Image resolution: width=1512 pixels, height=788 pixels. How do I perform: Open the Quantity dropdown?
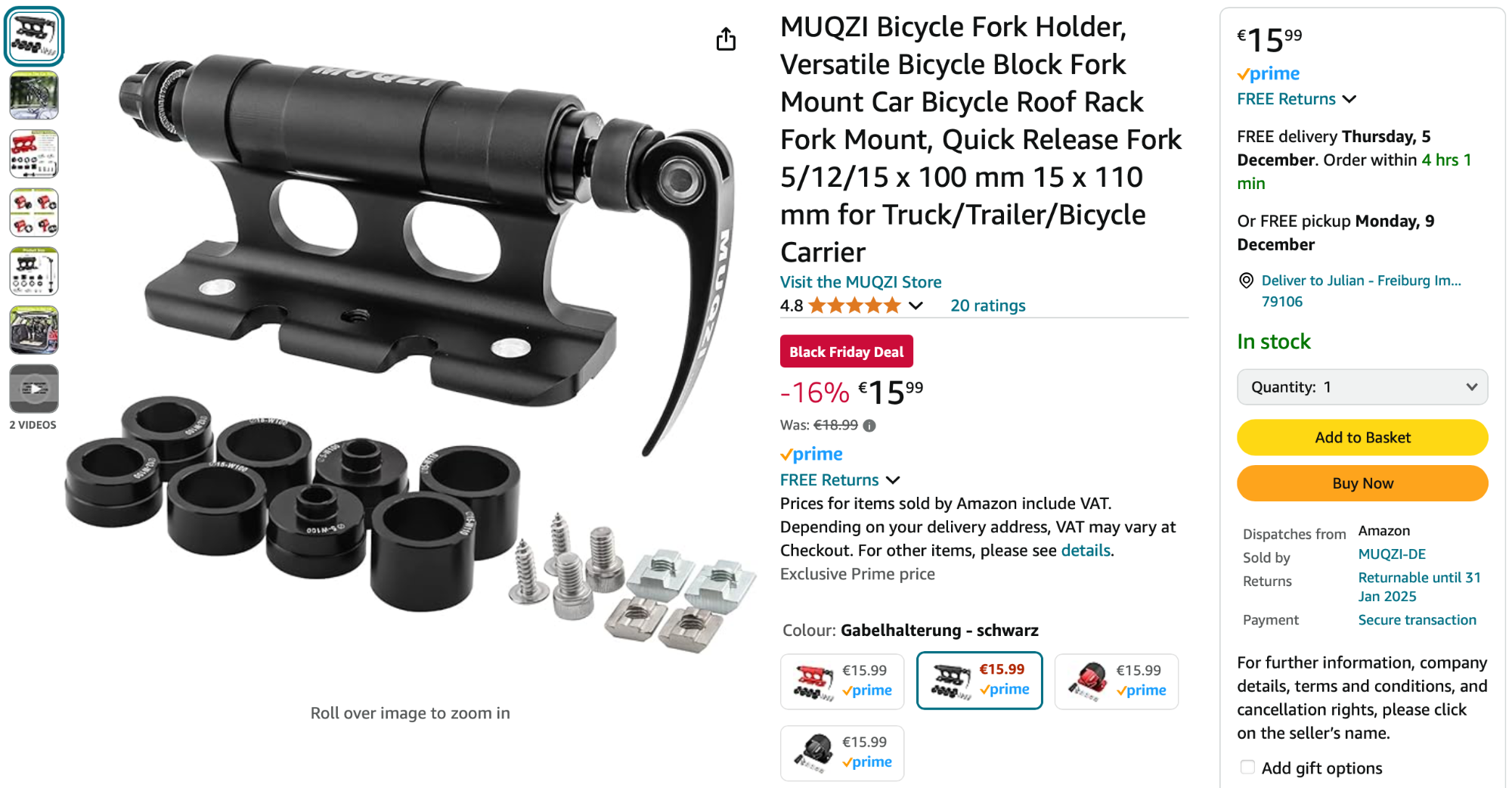[x=1362, y=387]
